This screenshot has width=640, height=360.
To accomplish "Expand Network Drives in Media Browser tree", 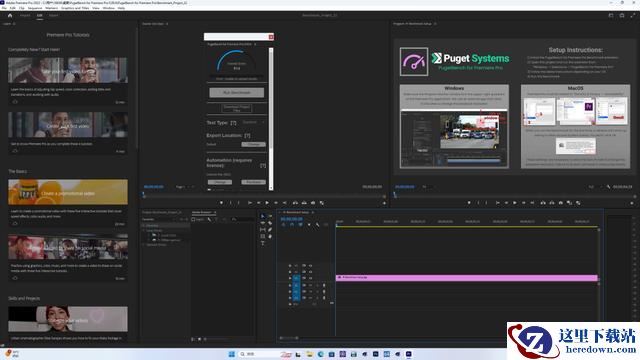I will pos(143,244).
